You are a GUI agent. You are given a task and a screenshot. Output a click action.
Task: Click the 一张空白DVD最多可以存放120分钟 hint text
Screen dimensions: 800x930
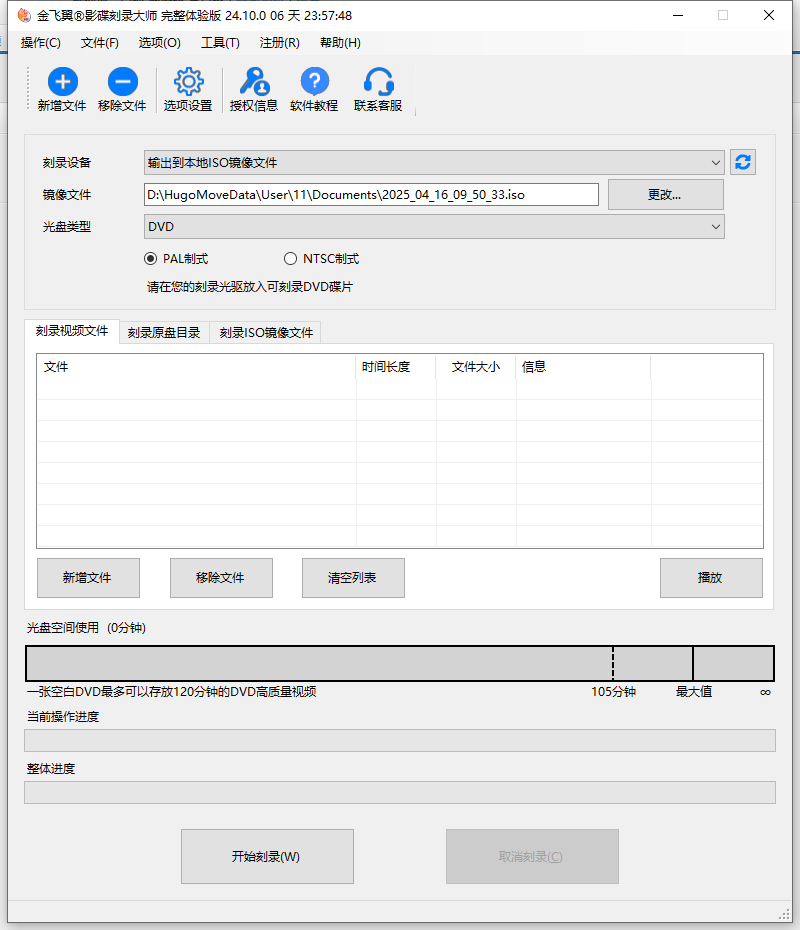[171, 692]
